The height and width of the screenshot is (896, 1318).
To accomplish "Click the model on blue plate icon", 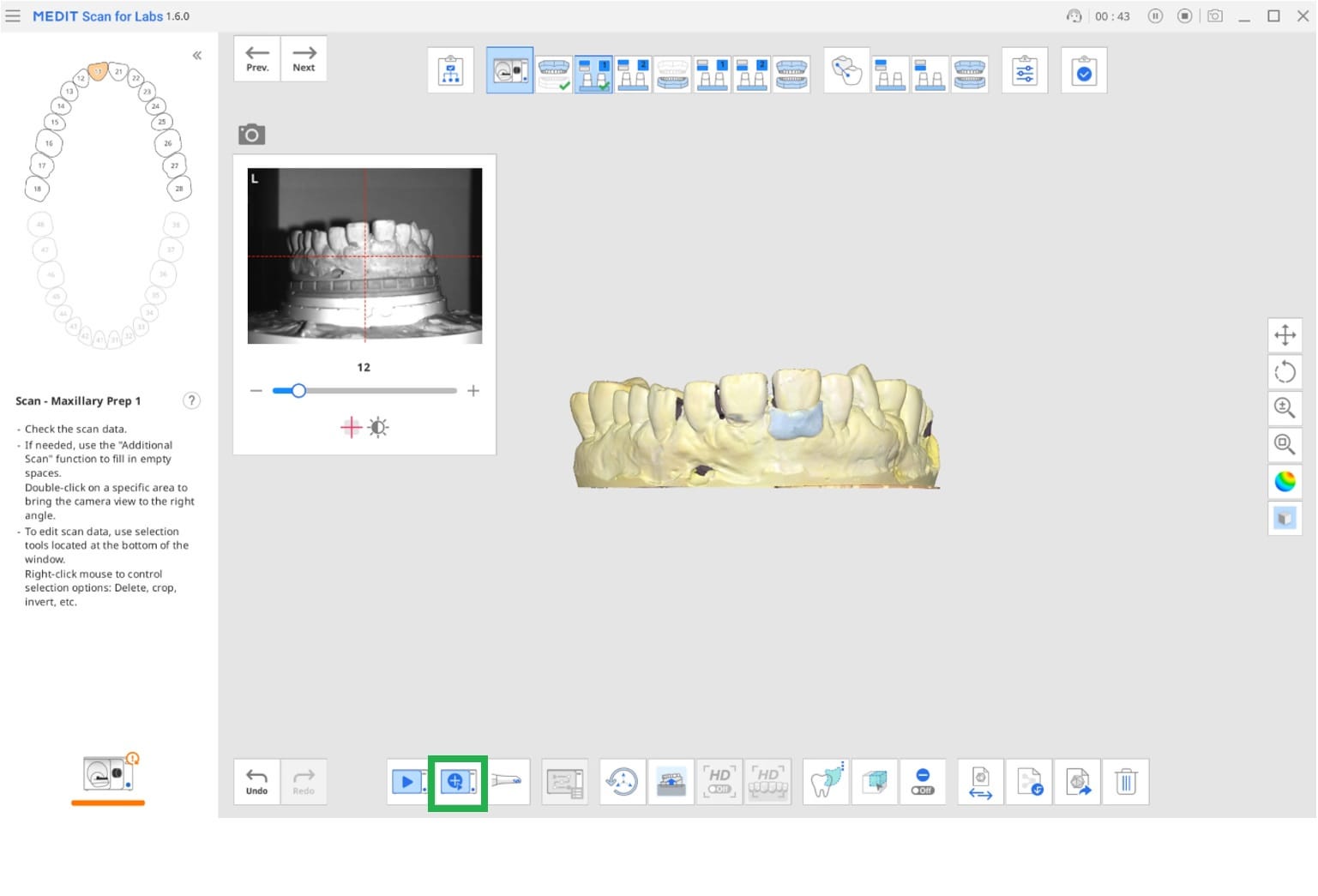I will [x=671, y=782].
